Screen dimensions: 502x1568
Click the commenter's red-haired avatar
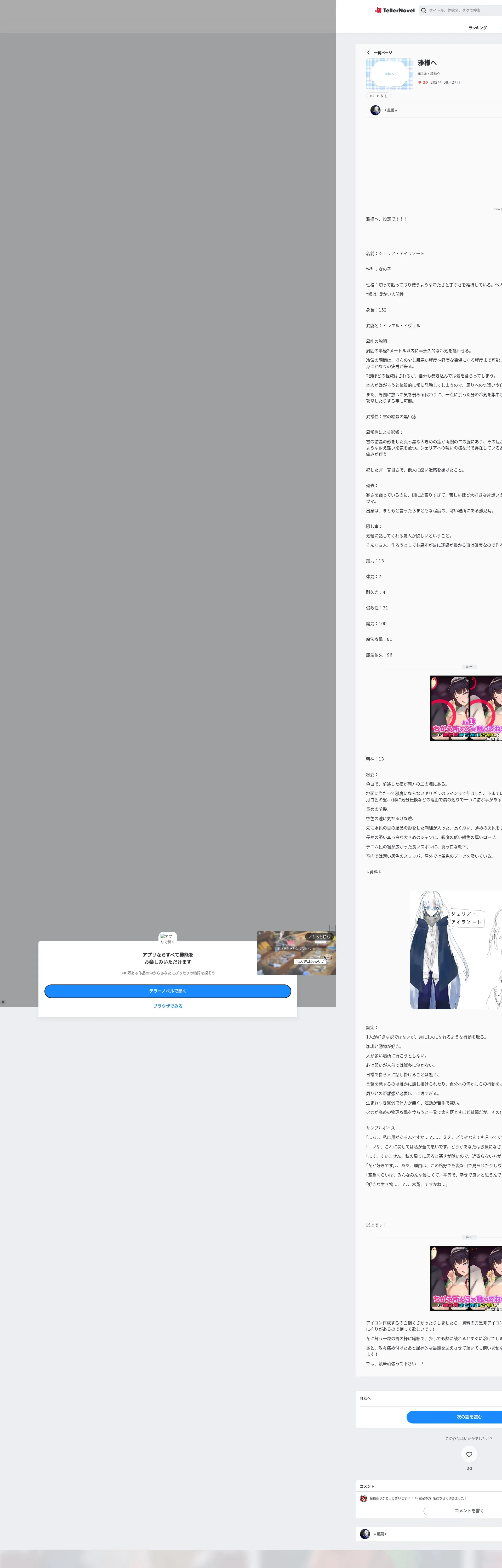pyautogui.click(x=364, y=1498)
